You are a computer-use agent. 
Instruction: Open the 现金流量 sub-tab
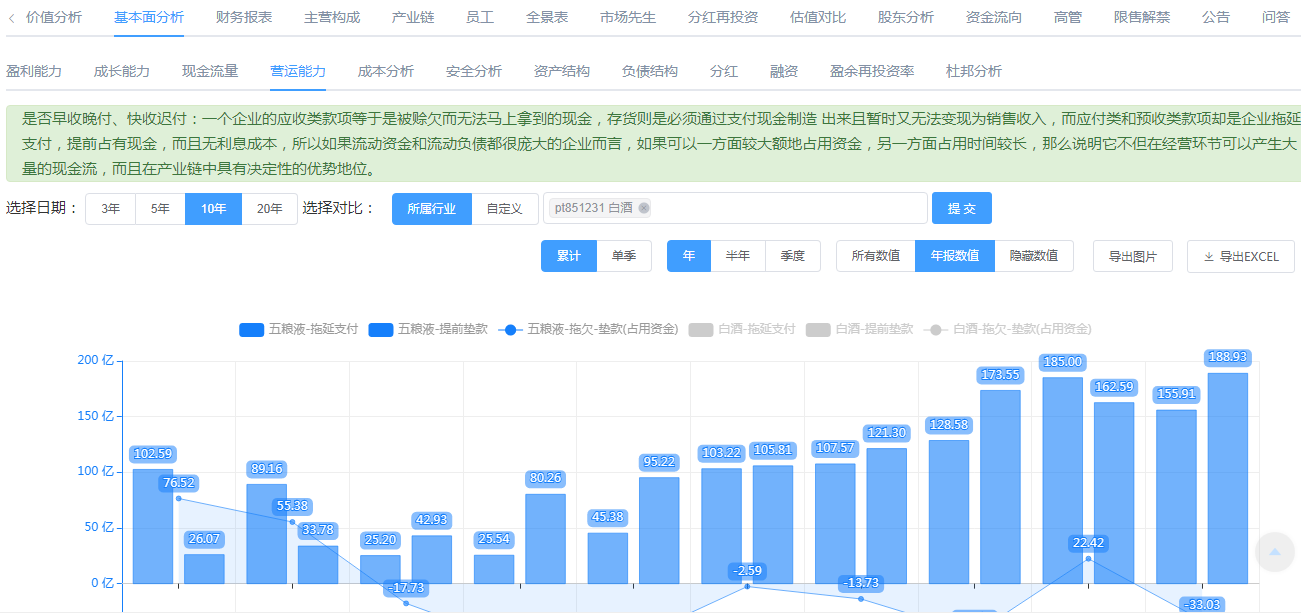coord(210,71)
